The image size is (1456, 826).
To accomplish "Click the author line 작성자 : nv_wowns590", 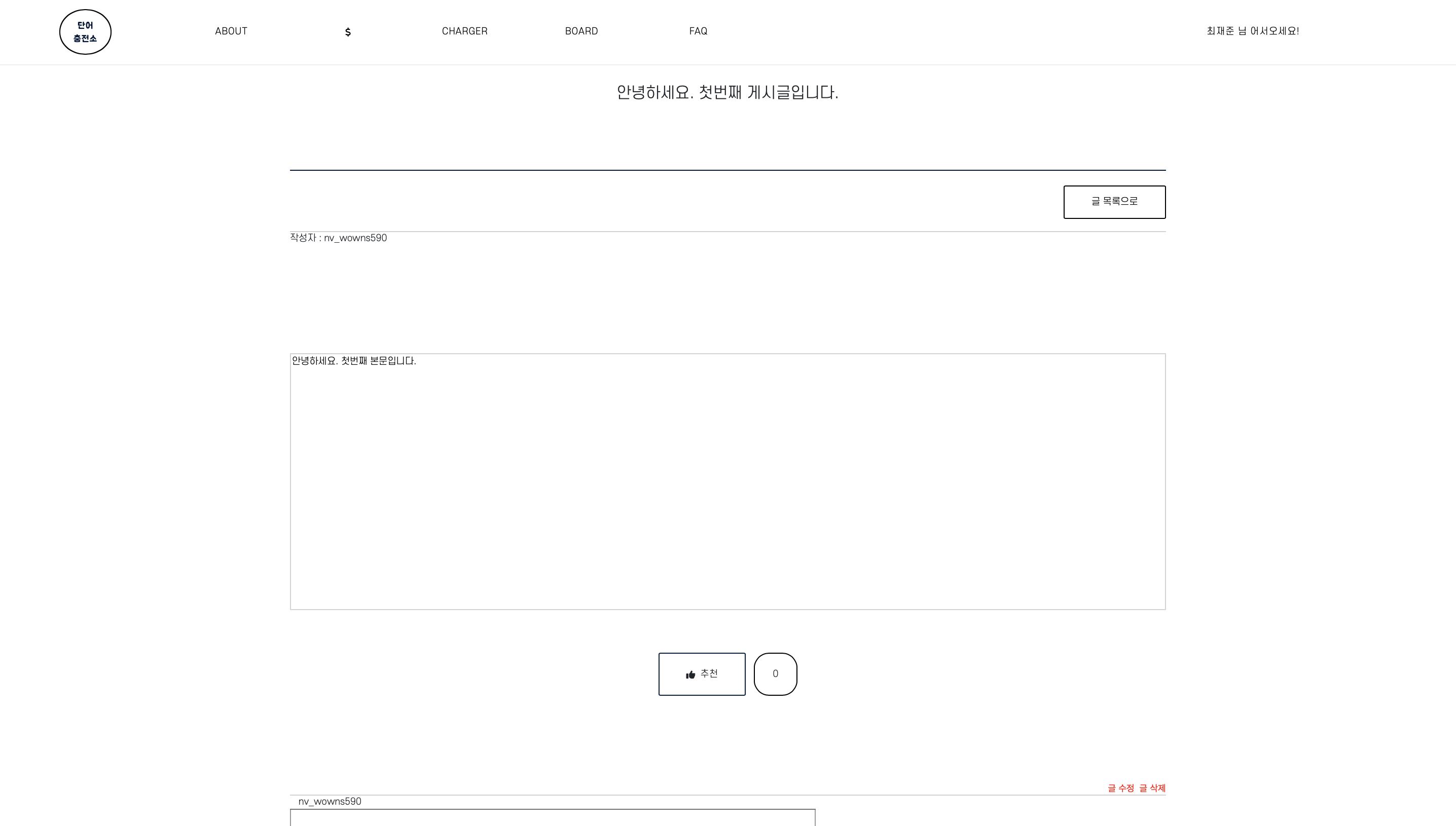I will point(339,238).
